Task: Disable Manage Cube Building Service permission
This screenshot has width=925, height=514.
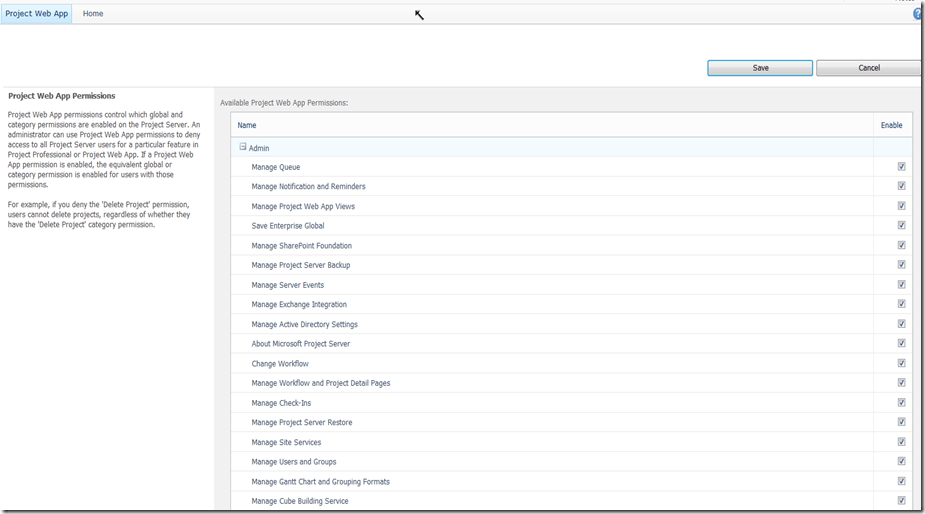Action: pos(901,501)
